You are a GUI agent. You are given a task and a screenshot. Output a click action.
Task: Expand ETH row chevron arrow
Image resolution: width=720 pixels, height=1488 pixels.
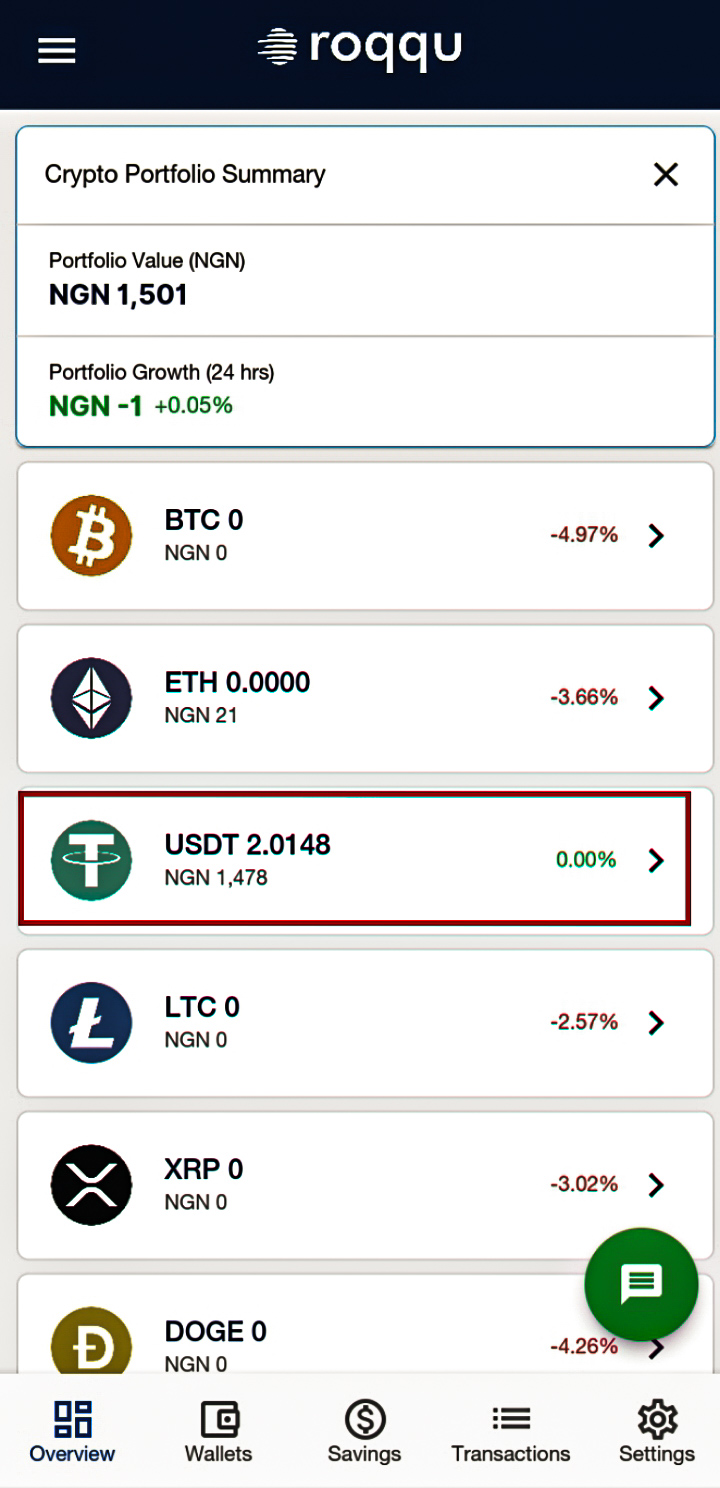coord(656,697)
